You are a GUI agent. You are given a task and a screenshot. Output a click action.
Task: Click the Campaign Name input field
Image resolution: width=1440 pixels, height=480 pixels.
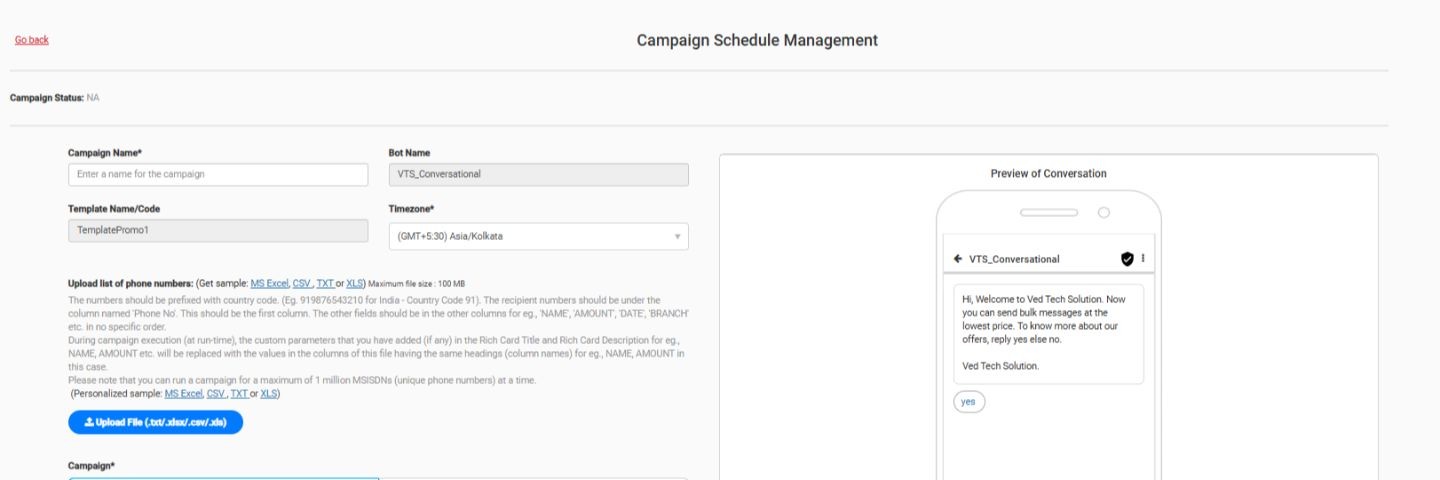click(x=218, y=174)
